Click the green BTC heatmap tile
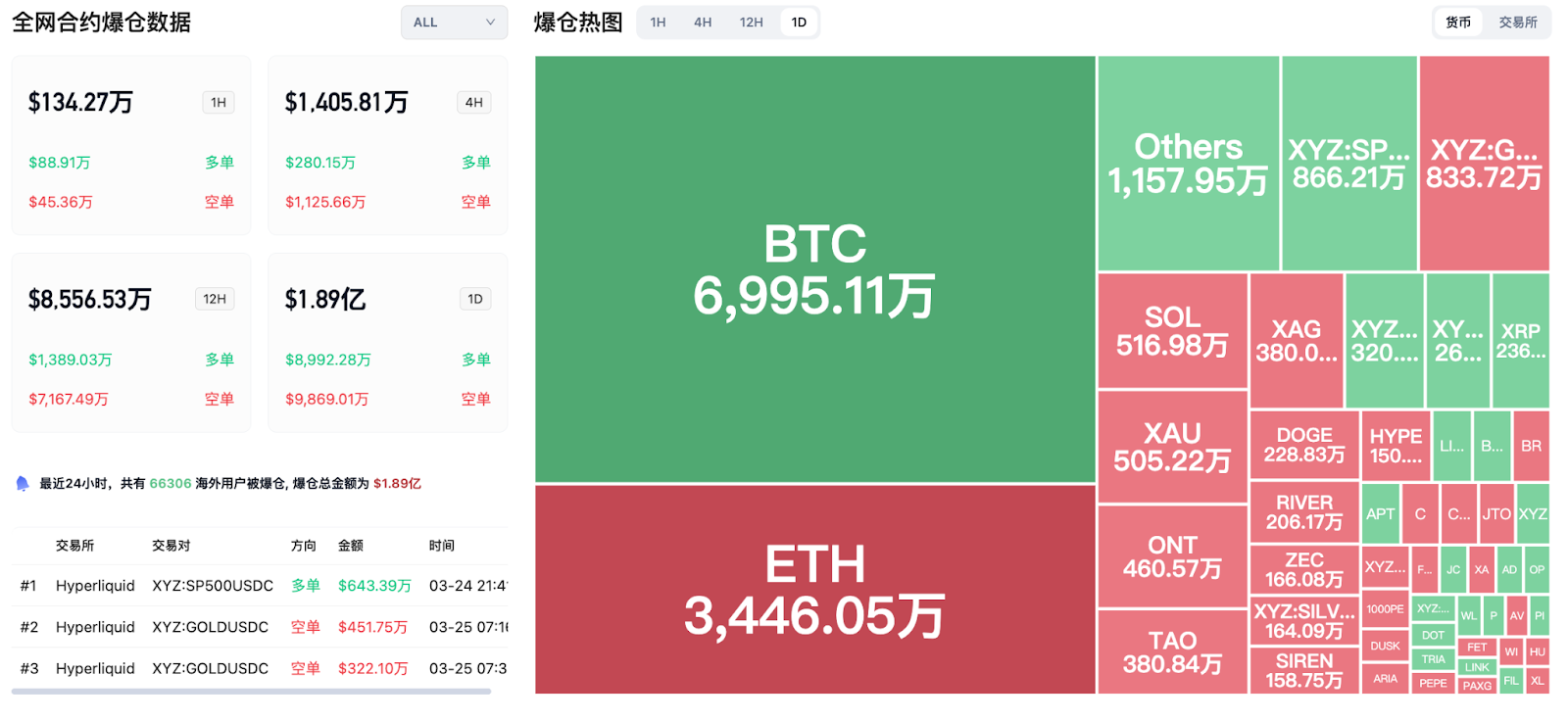The width and height of the screenshot is (1568, 722). click(x=814, y=269)
